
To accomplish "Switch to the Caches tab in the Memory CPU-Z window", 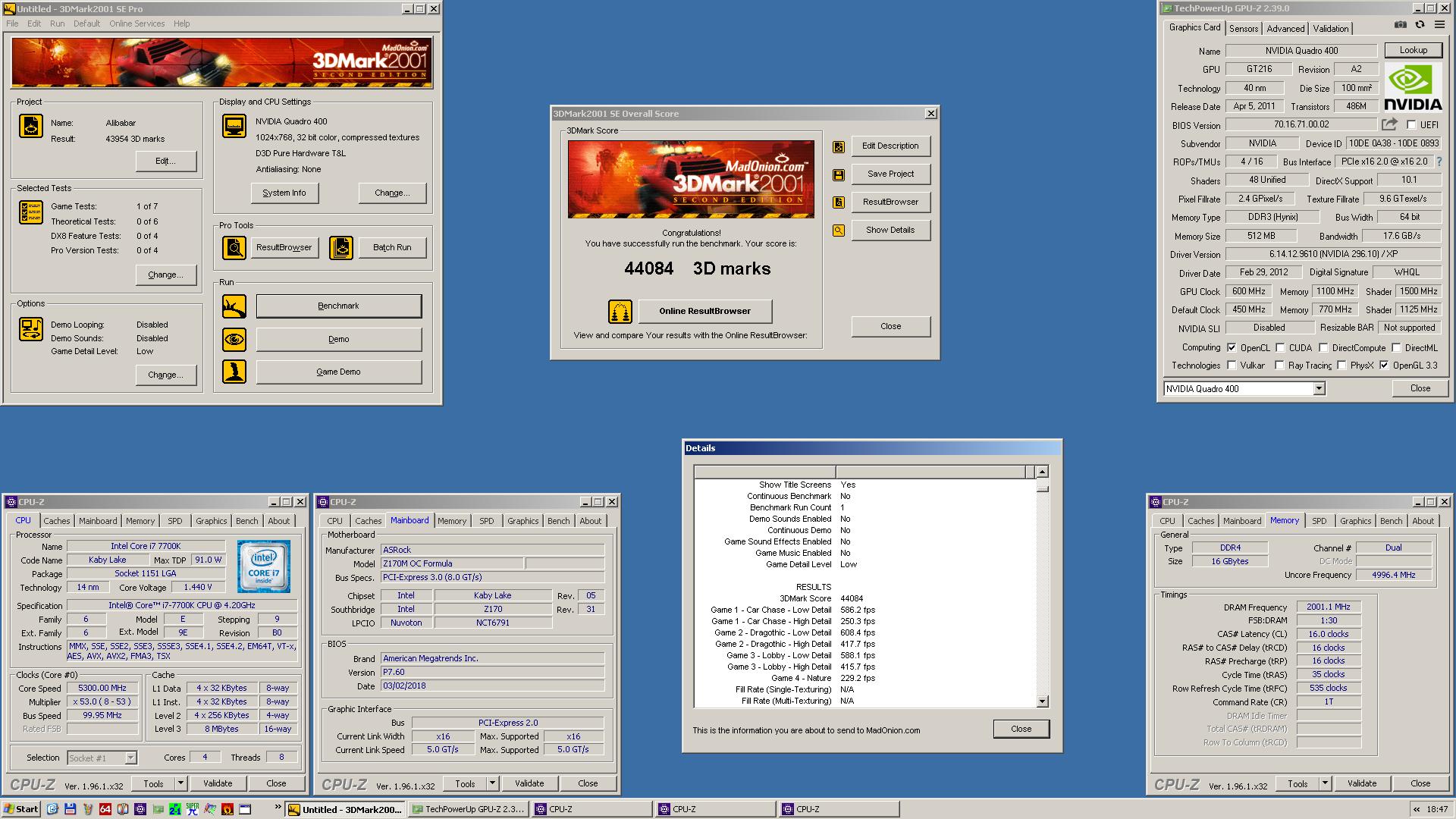I will (1200, 521).
